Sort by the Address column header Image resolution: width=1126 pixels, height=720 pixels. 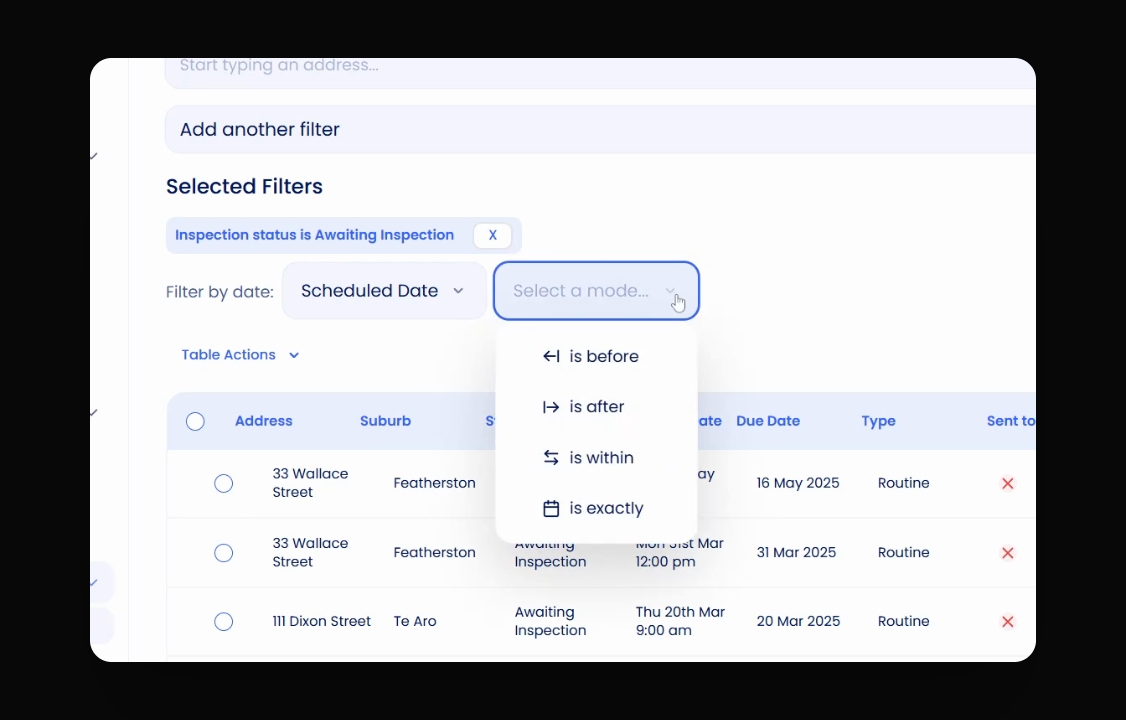tap(264, 421)
